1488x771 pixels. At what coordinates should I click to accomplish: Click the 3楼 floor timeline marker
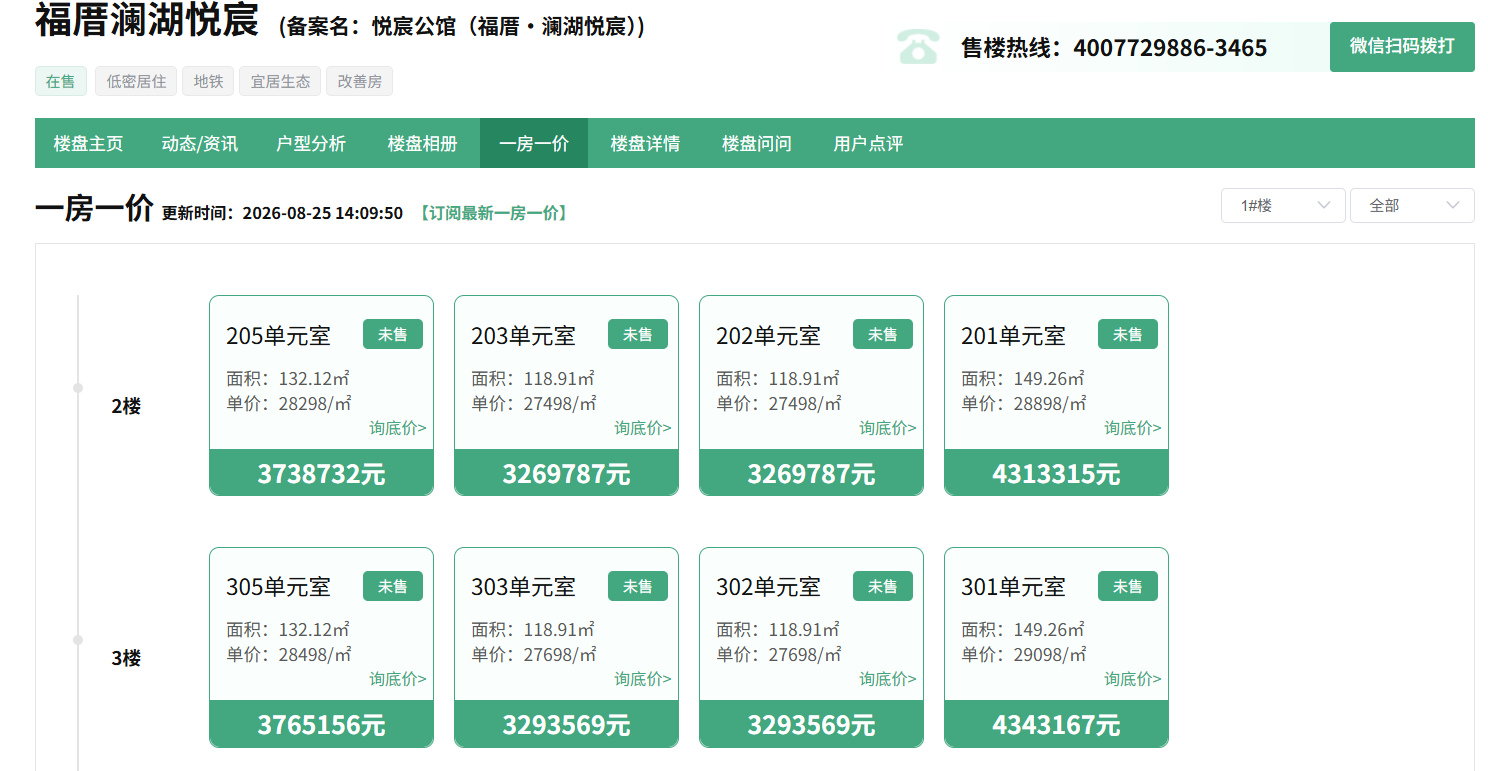(x=78, y=640)
